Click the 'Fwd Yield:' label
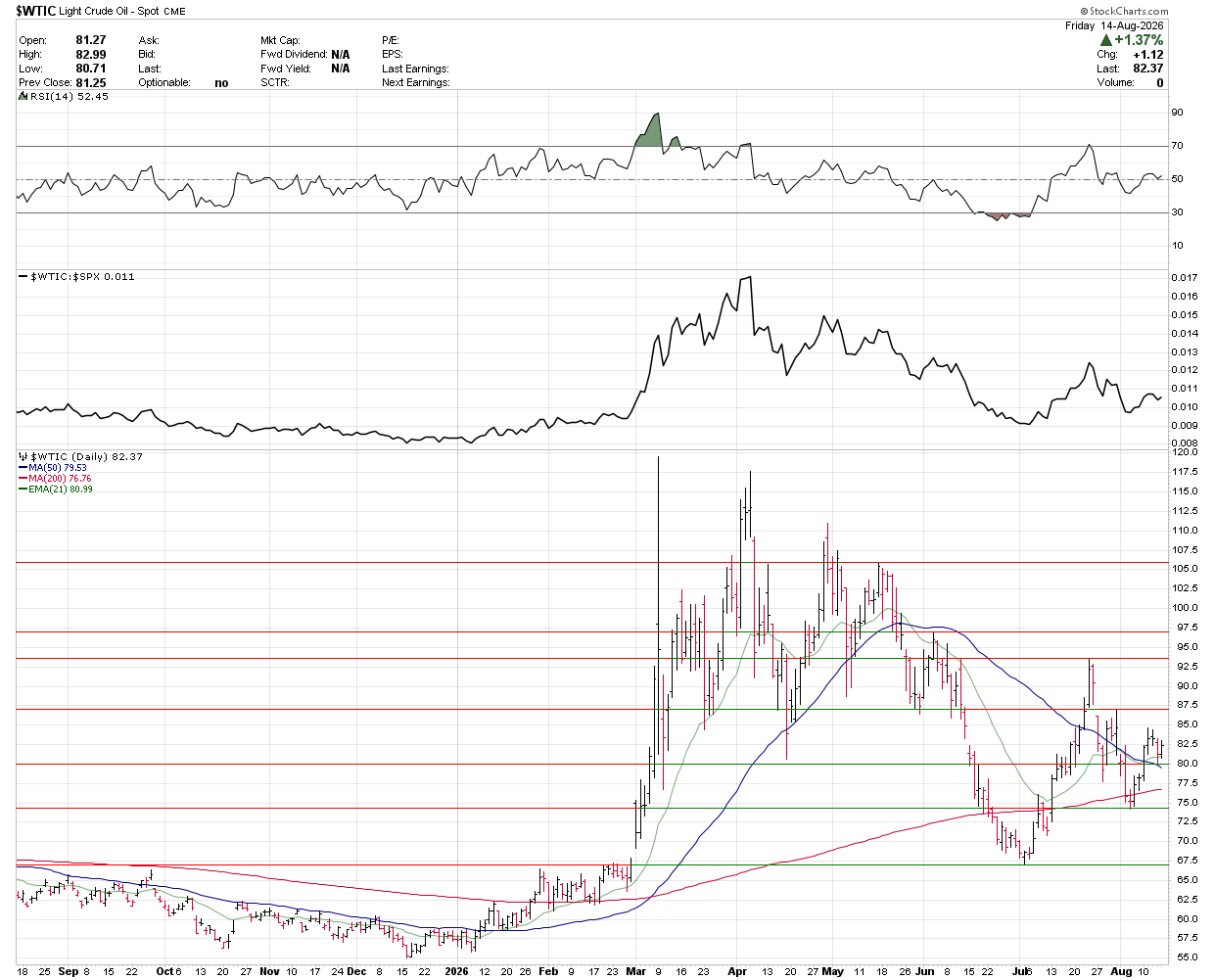Screen dimensions: 1214x980 pyautogui.click(x=286, y=69)
